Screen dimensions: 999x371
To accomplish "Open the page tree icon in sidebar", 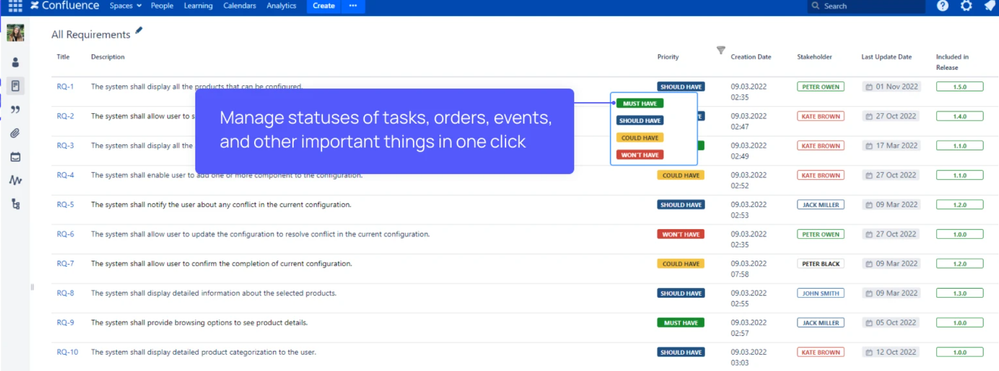I will pos(15,204).
